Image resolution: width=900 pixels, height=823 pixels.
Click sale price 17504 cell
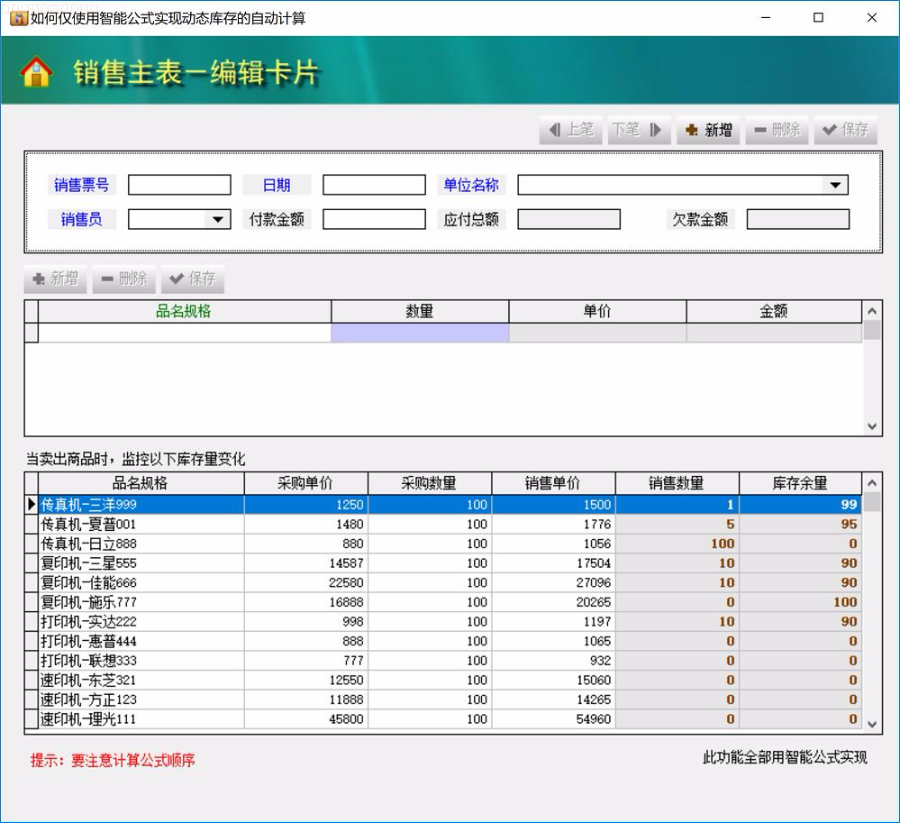point(553,563)
